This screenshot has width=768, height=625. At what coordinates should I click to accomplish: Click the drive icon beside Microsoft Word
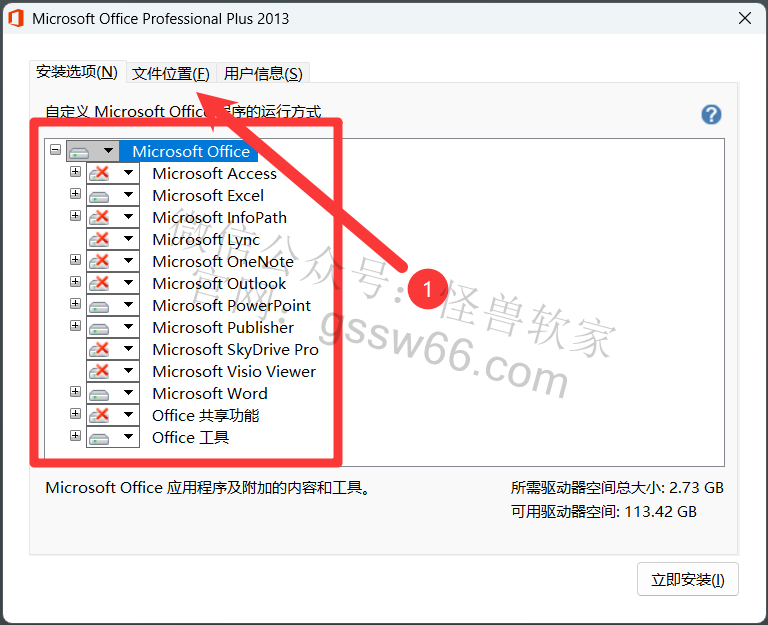(x=99, y=393)
